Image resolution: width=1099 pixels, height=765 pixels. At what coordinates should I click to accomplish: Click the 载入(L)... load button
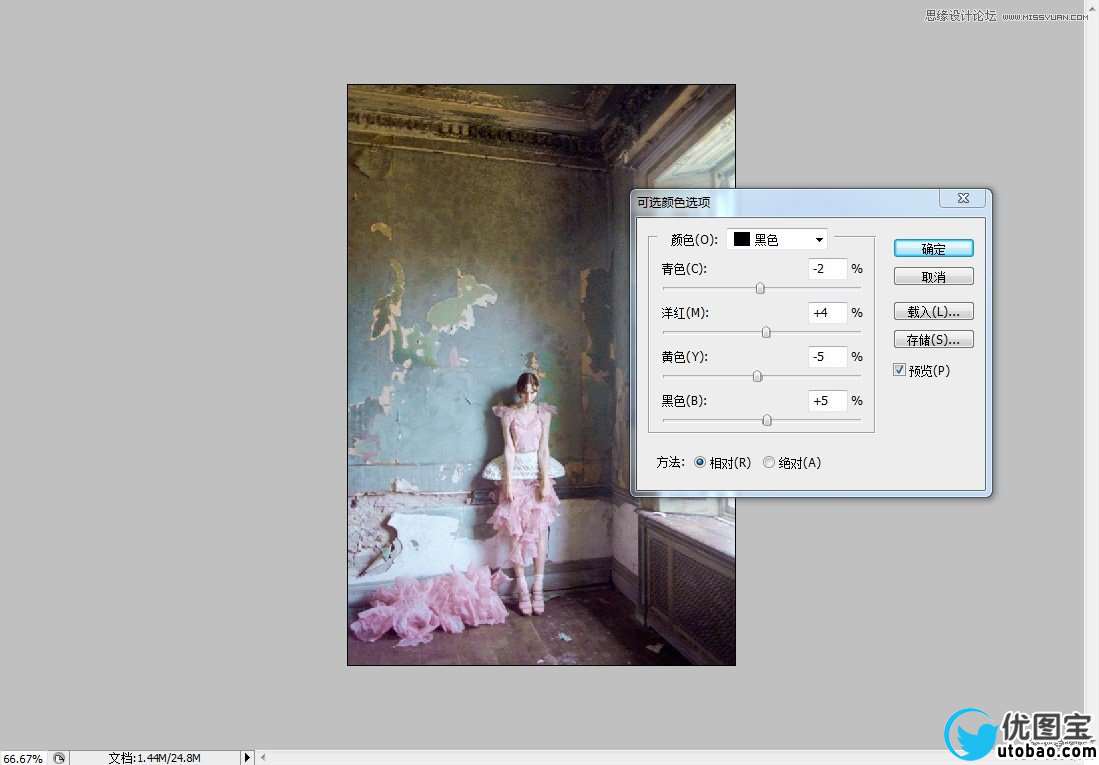pyautogui.click(x=933, y=312)
